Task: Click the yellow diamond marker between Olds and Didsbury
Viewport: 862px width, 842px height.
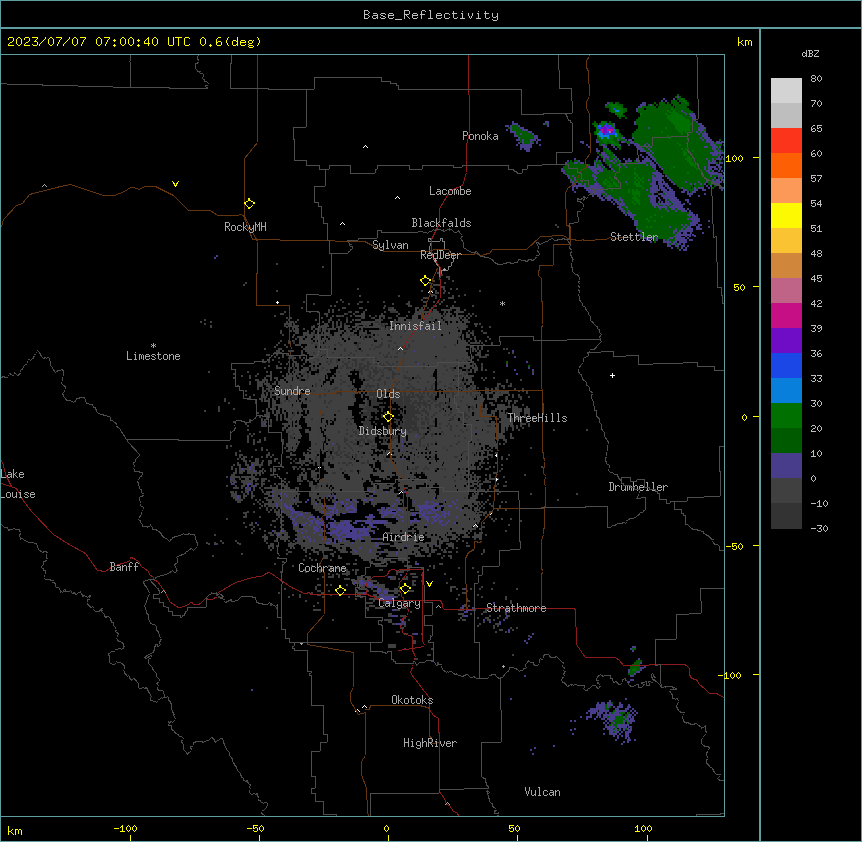Action: tap(388, 416)
